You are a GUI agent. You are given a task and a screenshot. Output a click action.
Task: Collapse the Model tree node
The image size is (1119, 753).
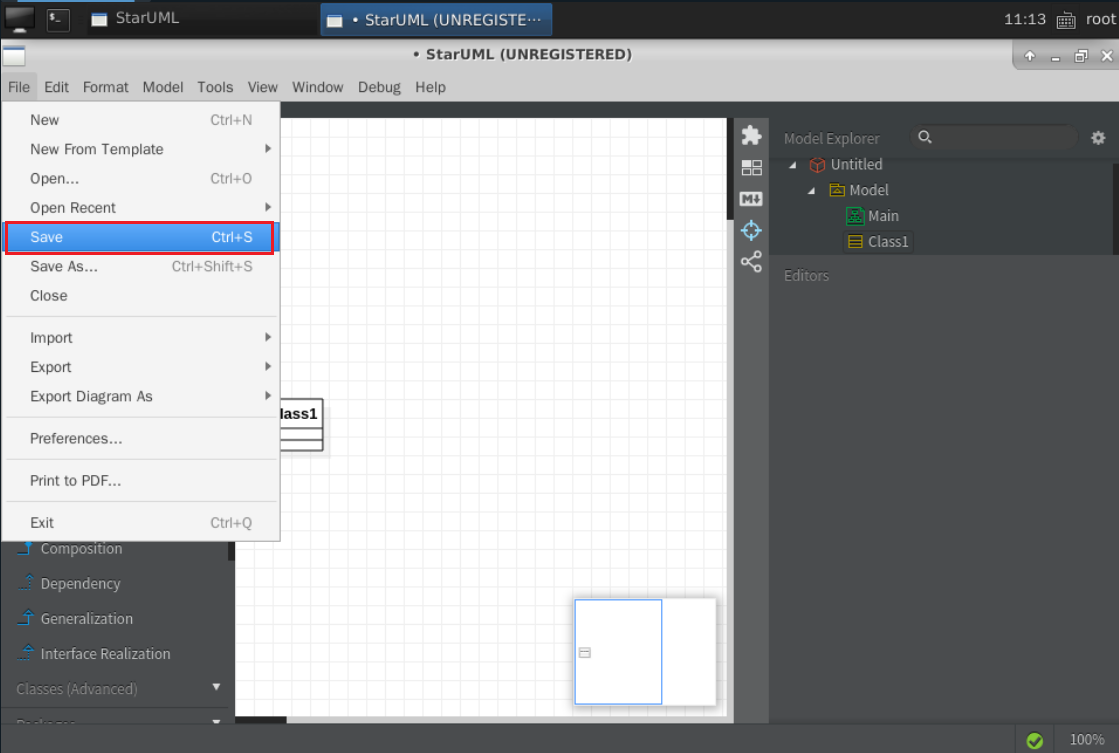[811, 191]
